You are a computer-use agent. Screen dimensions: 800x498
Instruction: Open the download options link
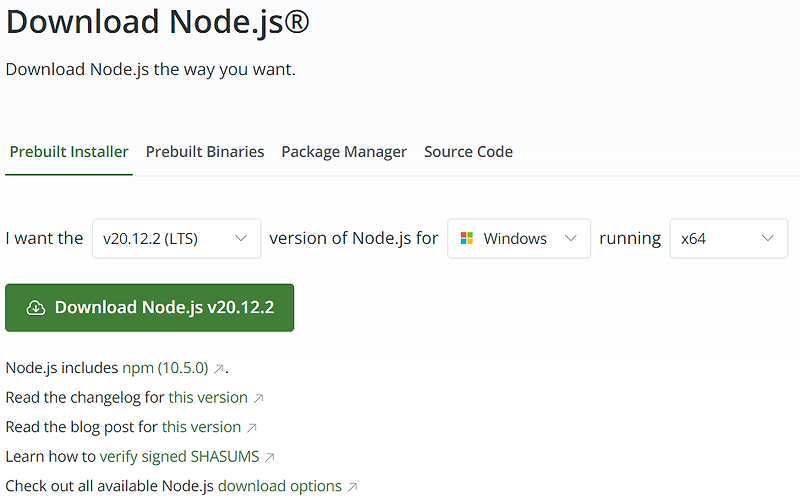(x=280, y=486)
